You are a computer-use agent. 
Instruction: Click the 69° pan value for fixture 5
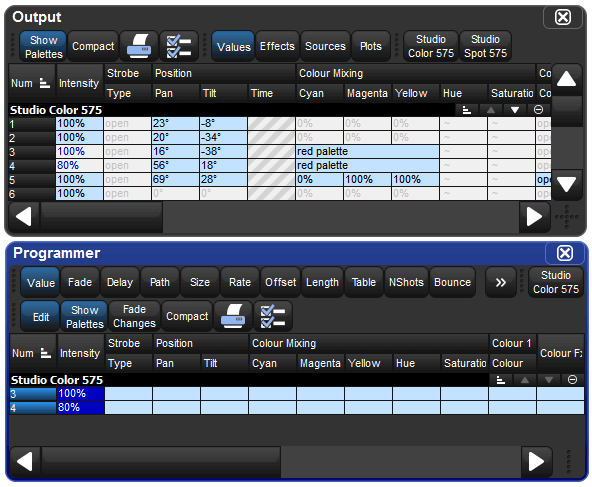click(176, 179)
